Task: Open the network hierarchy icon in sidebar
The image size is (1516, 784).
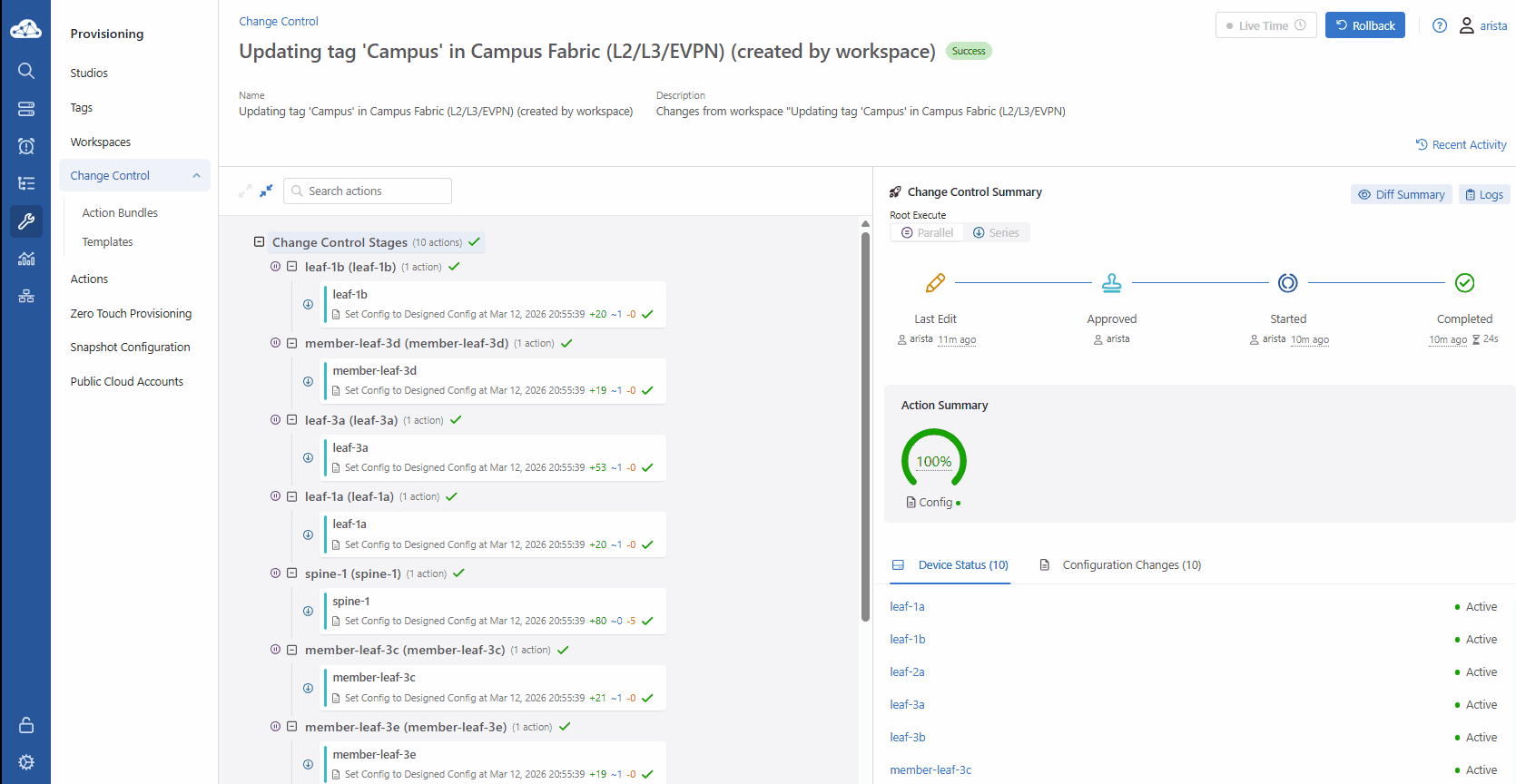Action: coord(26,296)
